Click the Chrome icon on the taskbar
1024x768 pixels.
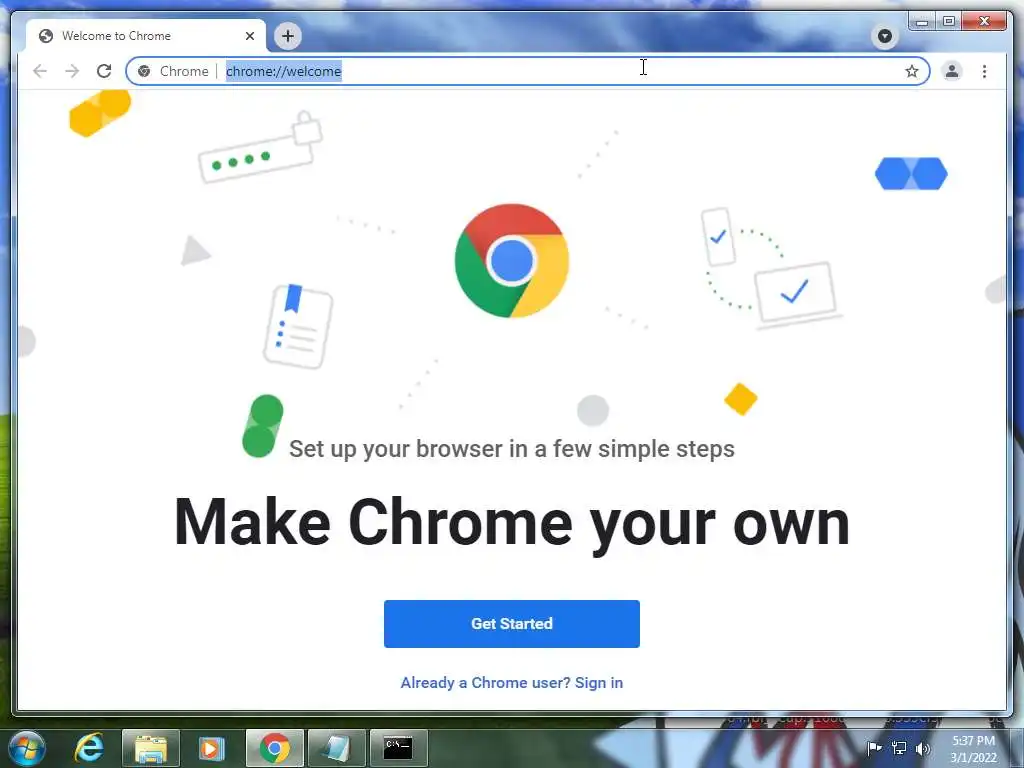tap(275, 748)
